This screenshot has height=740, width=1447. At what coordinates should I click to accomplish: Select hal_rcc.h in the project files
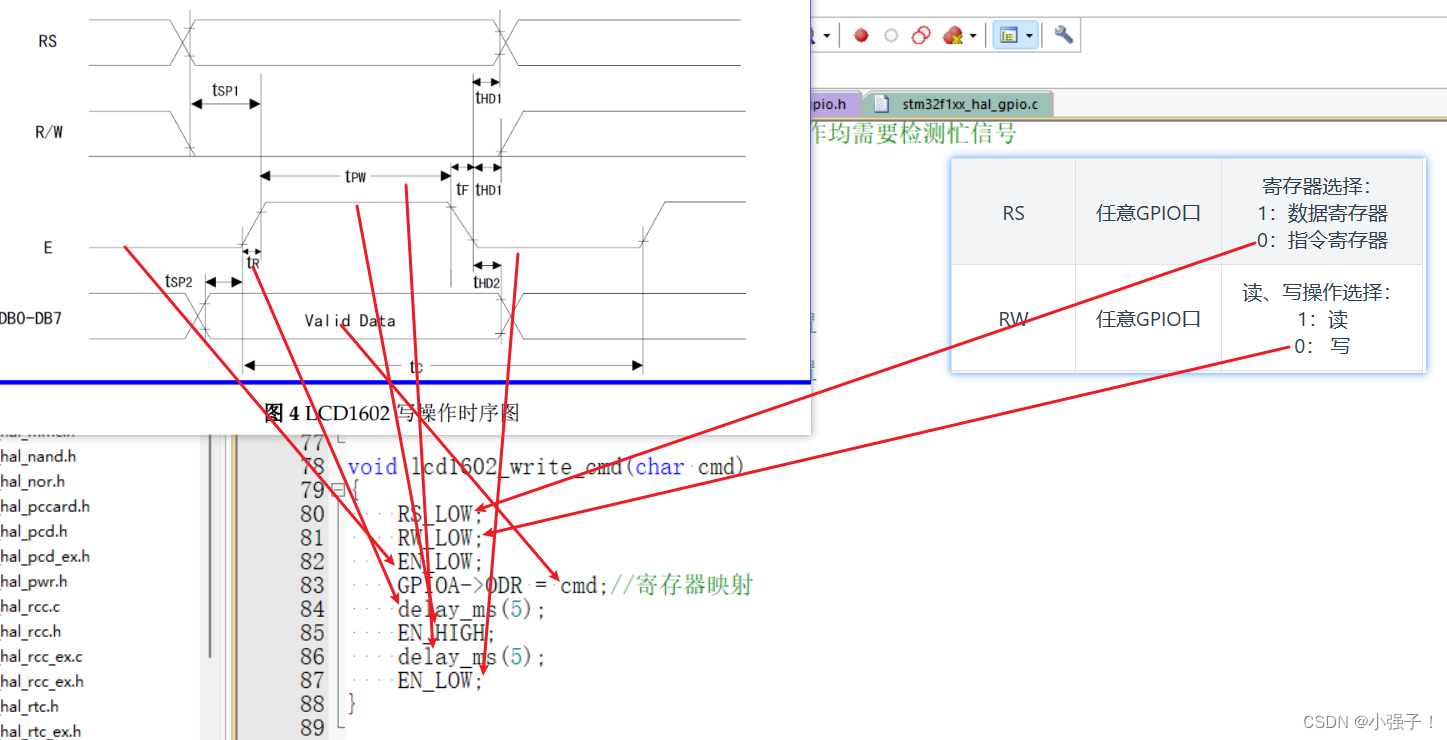click(31, 631)
